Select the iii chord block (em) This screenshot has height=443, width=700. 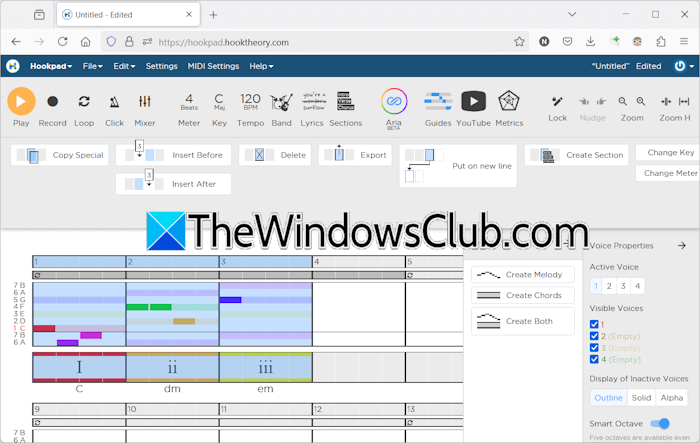coord(266,368)
